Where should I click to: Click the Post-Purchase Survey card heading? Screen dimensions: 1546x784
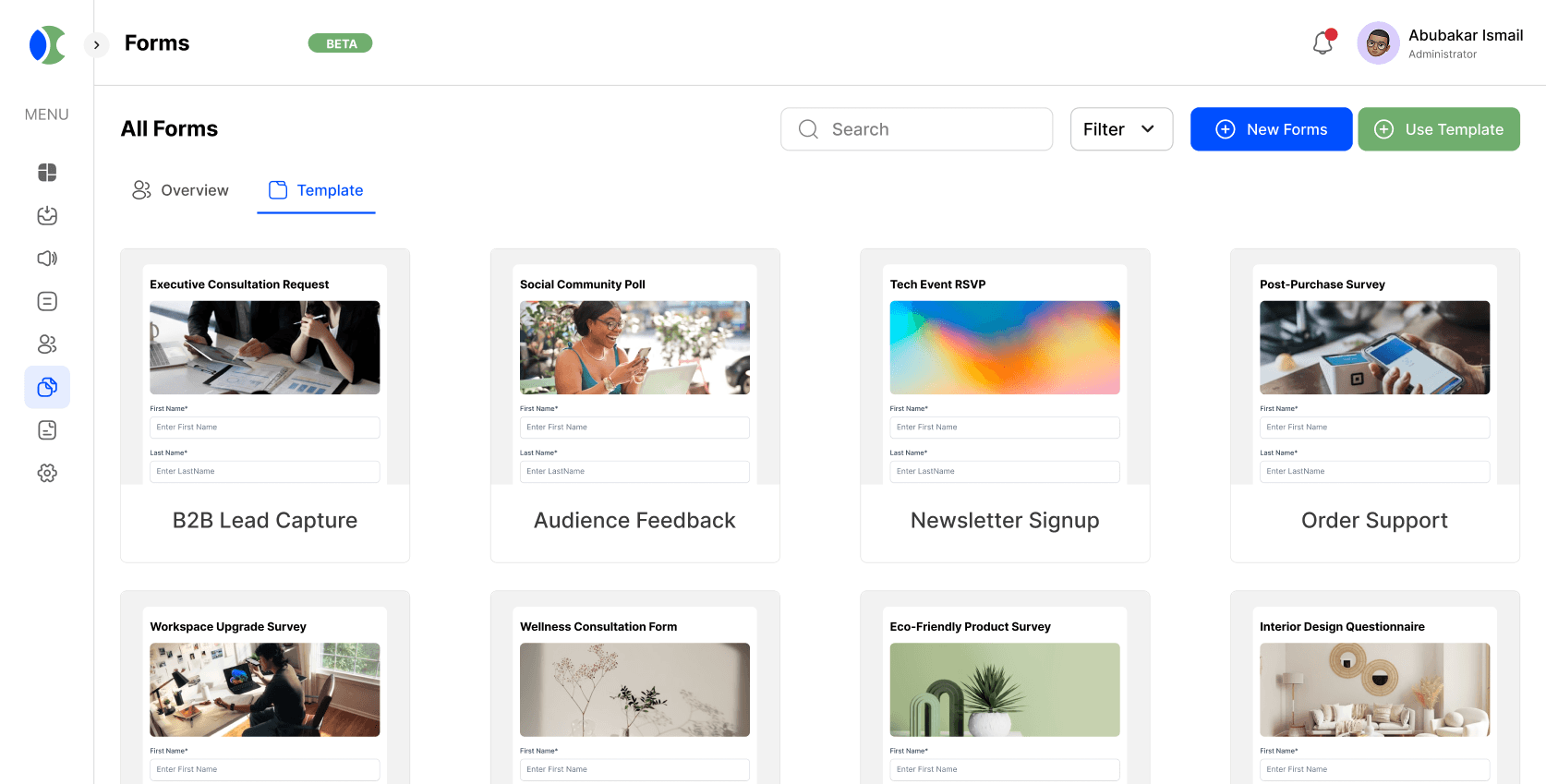coord(1323,284)
